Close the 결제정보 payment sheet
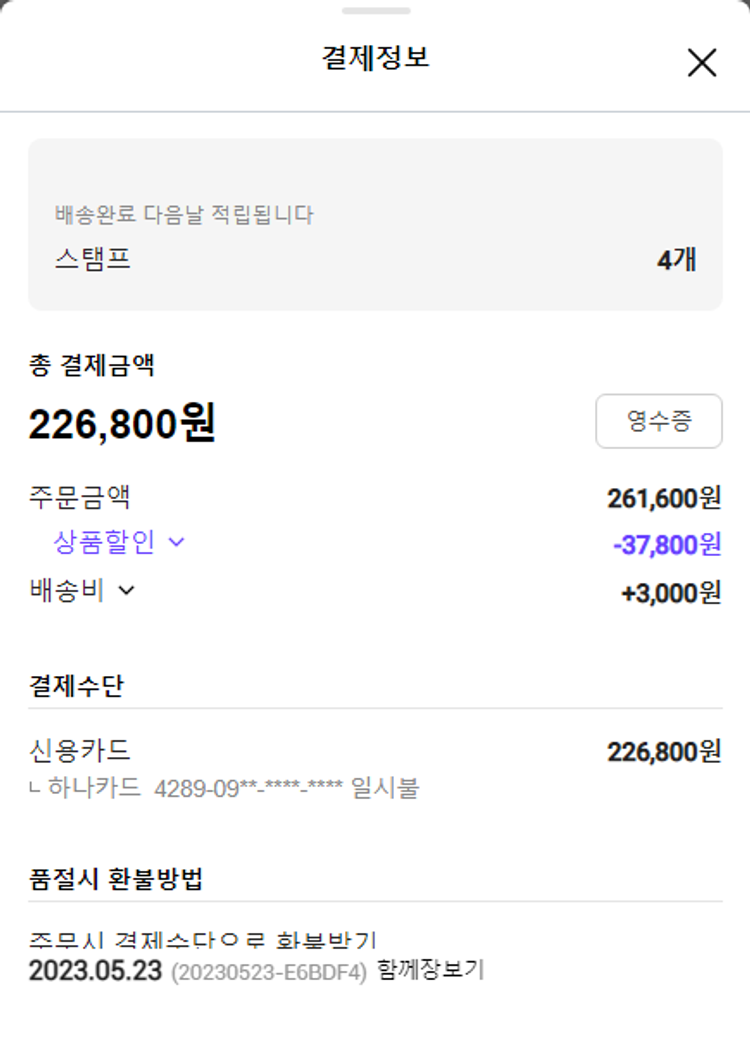The height and width of the screenshot is (1038, 750). click(702, 63)
